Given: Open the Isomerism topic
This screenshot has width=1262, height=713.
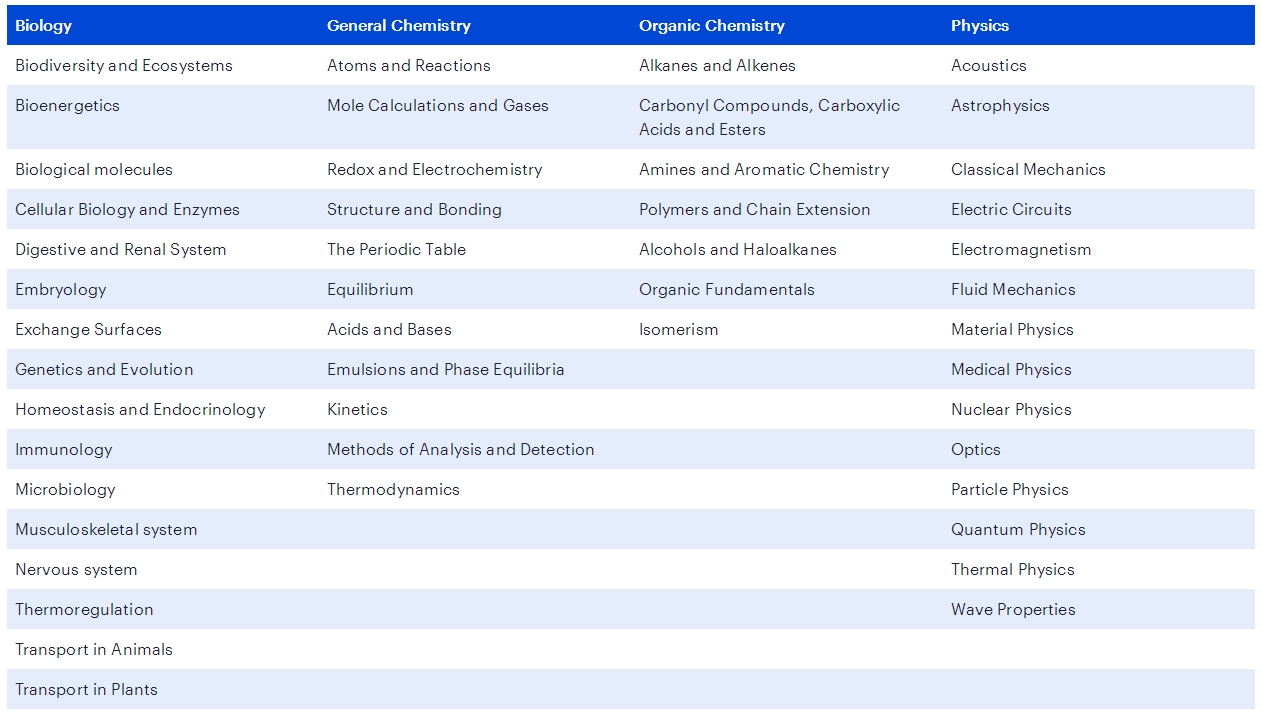Looking at the screenshot, I should (x=678, y=330).
